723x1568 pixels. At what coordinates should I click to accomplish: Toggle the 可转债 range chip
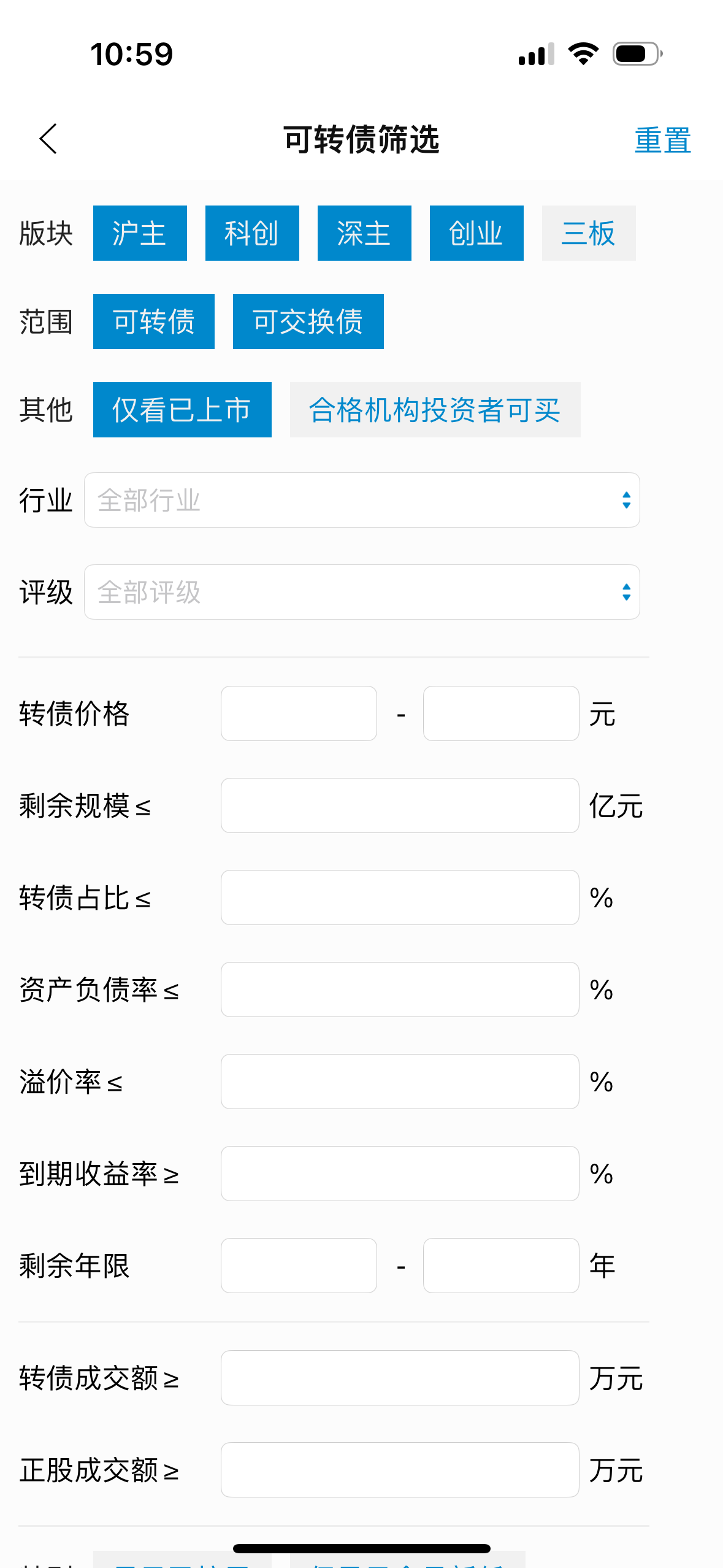(154, 321)
